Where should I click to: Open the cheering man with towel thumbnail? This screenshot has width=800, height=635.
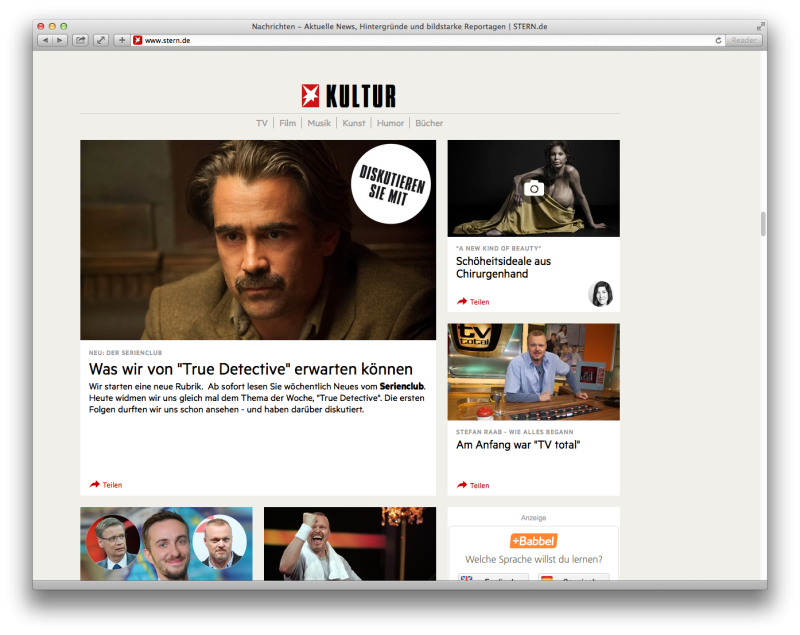(x=350, y=544)
